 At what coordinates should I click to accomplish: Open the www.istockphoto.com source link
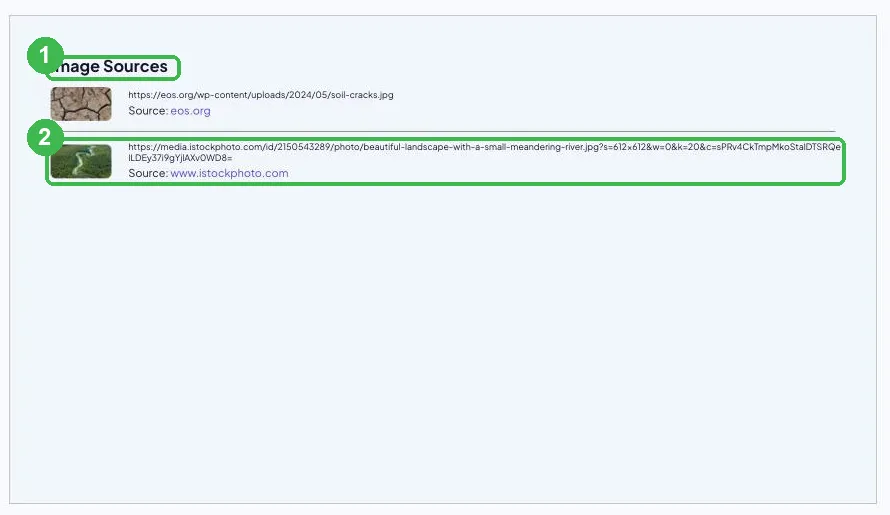click(229, 173)
